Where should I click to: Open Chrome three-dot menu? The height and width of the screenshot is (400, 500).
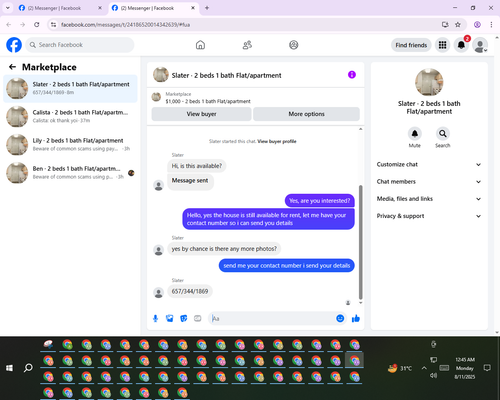(491, 25)
